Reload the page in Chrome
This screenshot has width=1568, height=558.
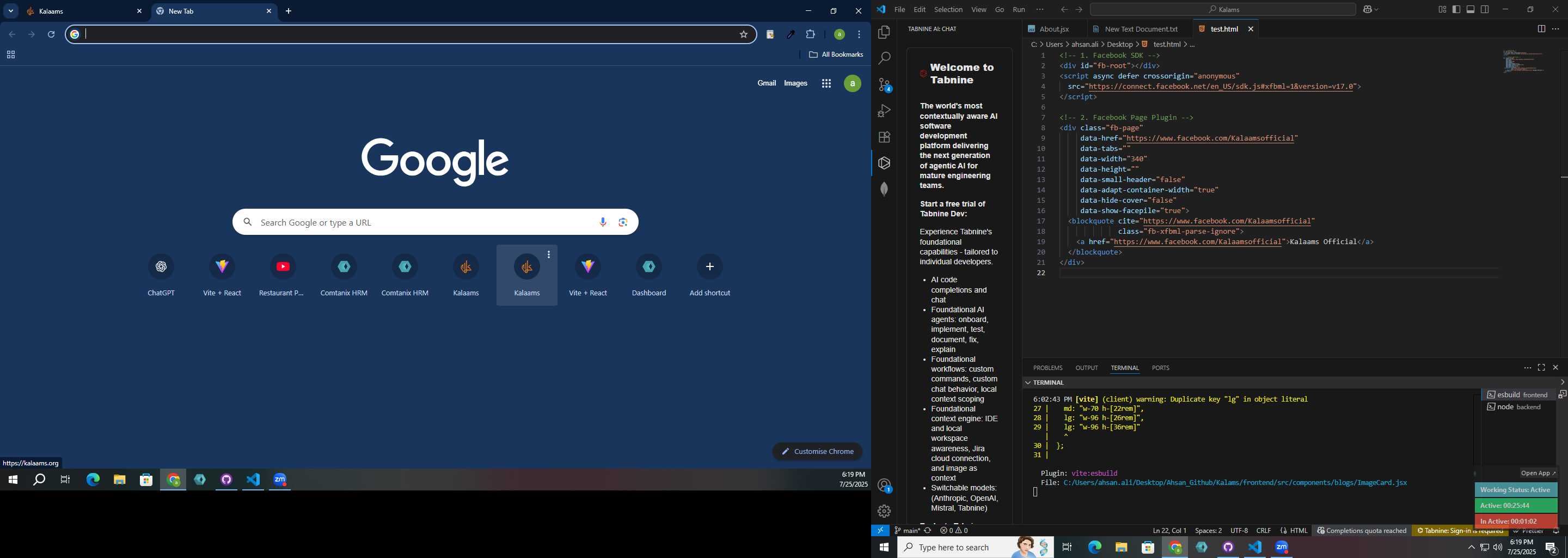pos(52,35)
